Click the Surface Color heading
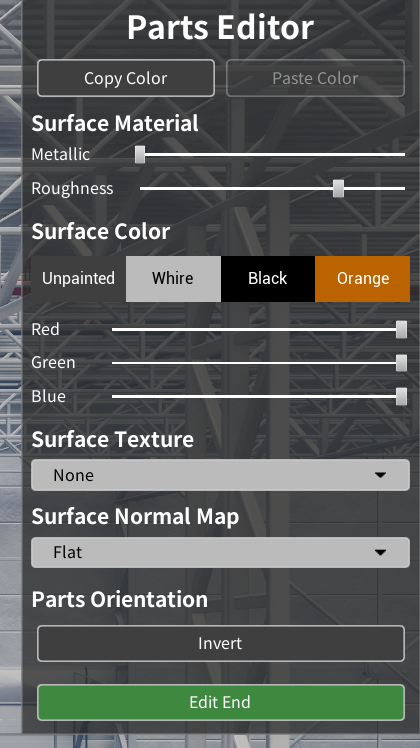 pos(101,232)
